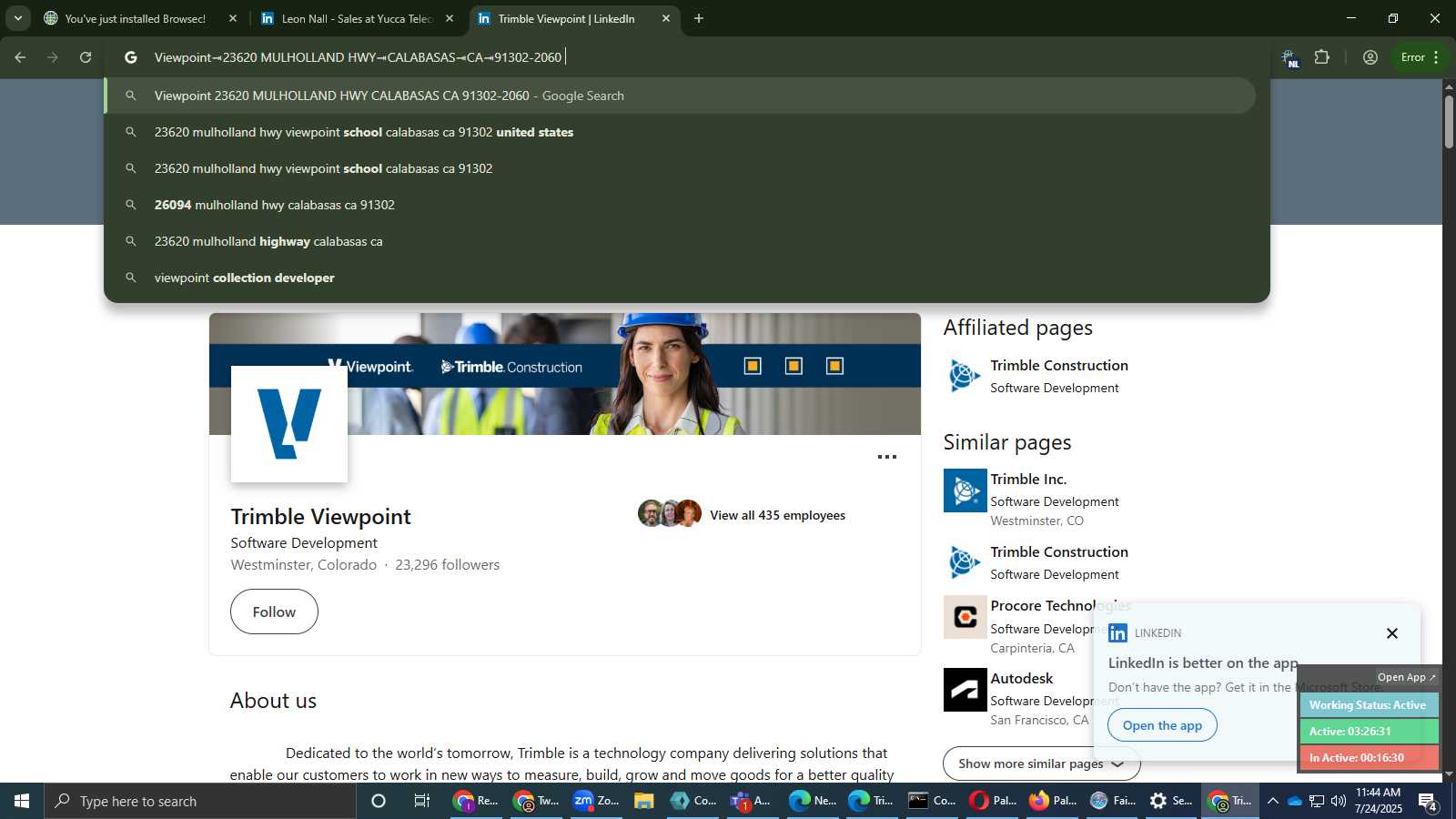Open the three-dot more options on company card
The height and width of the screenshot is (819, 1456).
point(887,457)
